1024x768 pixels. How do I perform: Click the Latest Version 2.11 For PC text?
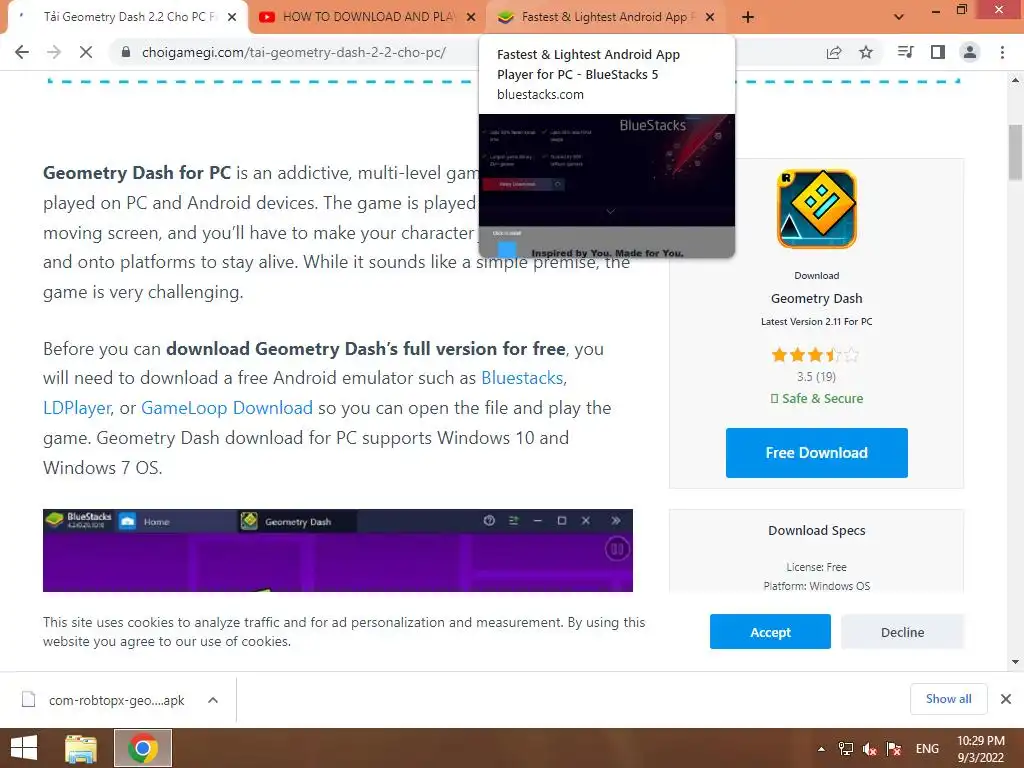pyautogui.click(x=816, y=321)
